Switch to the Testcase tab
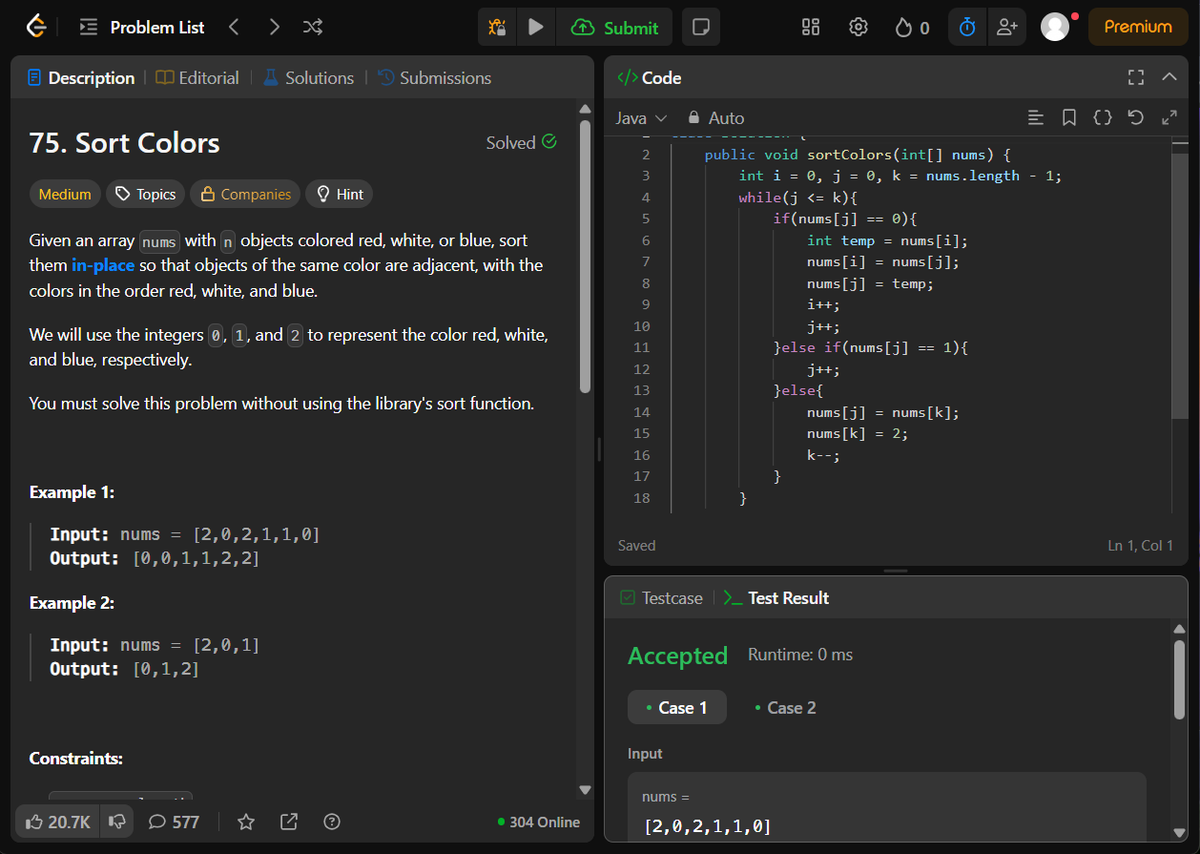 pyautogui.click(x=661, y=598)
